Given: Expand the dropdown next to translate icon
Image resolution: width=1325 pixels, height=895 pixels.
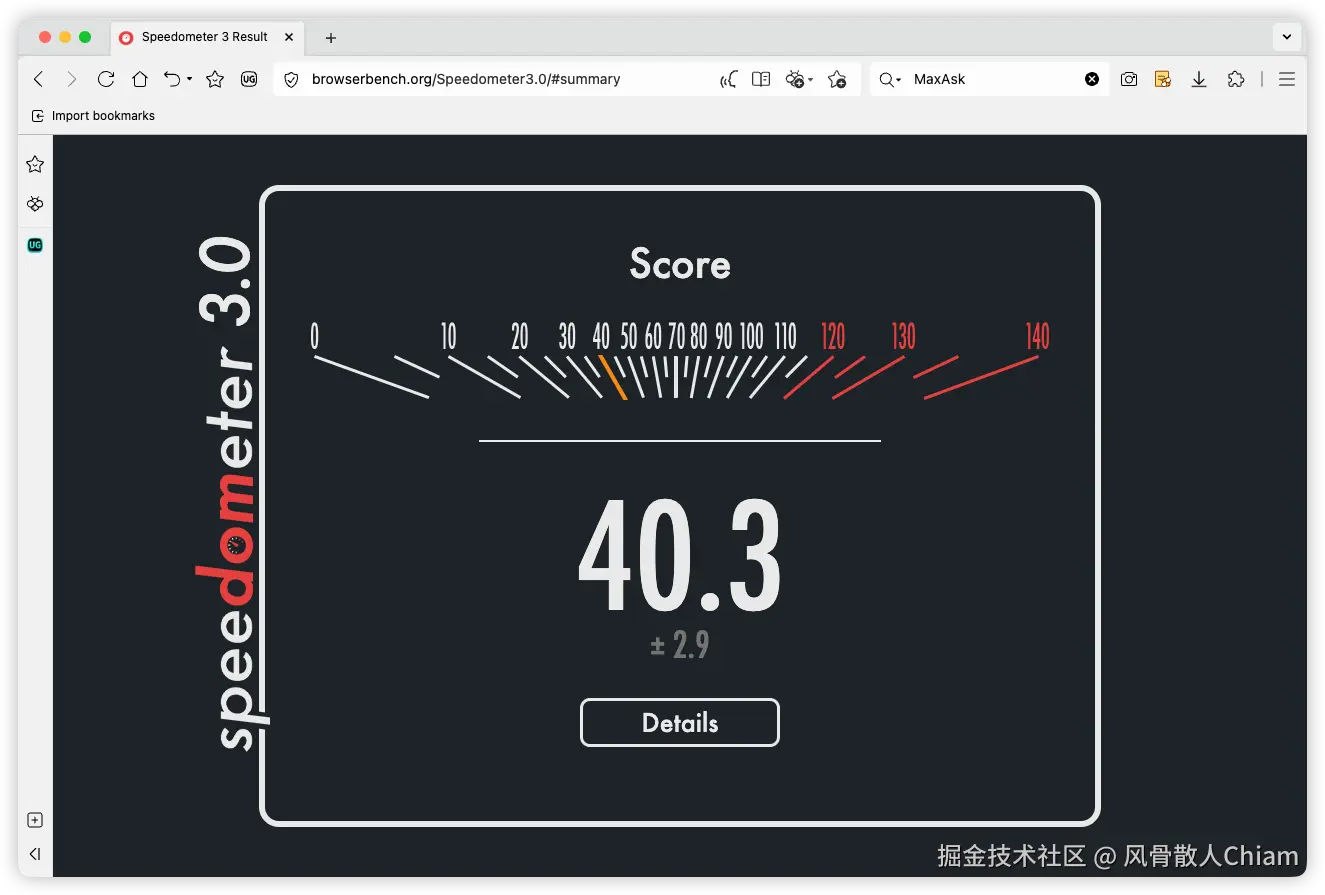Looking at the screenshot, I should [811, 80].
